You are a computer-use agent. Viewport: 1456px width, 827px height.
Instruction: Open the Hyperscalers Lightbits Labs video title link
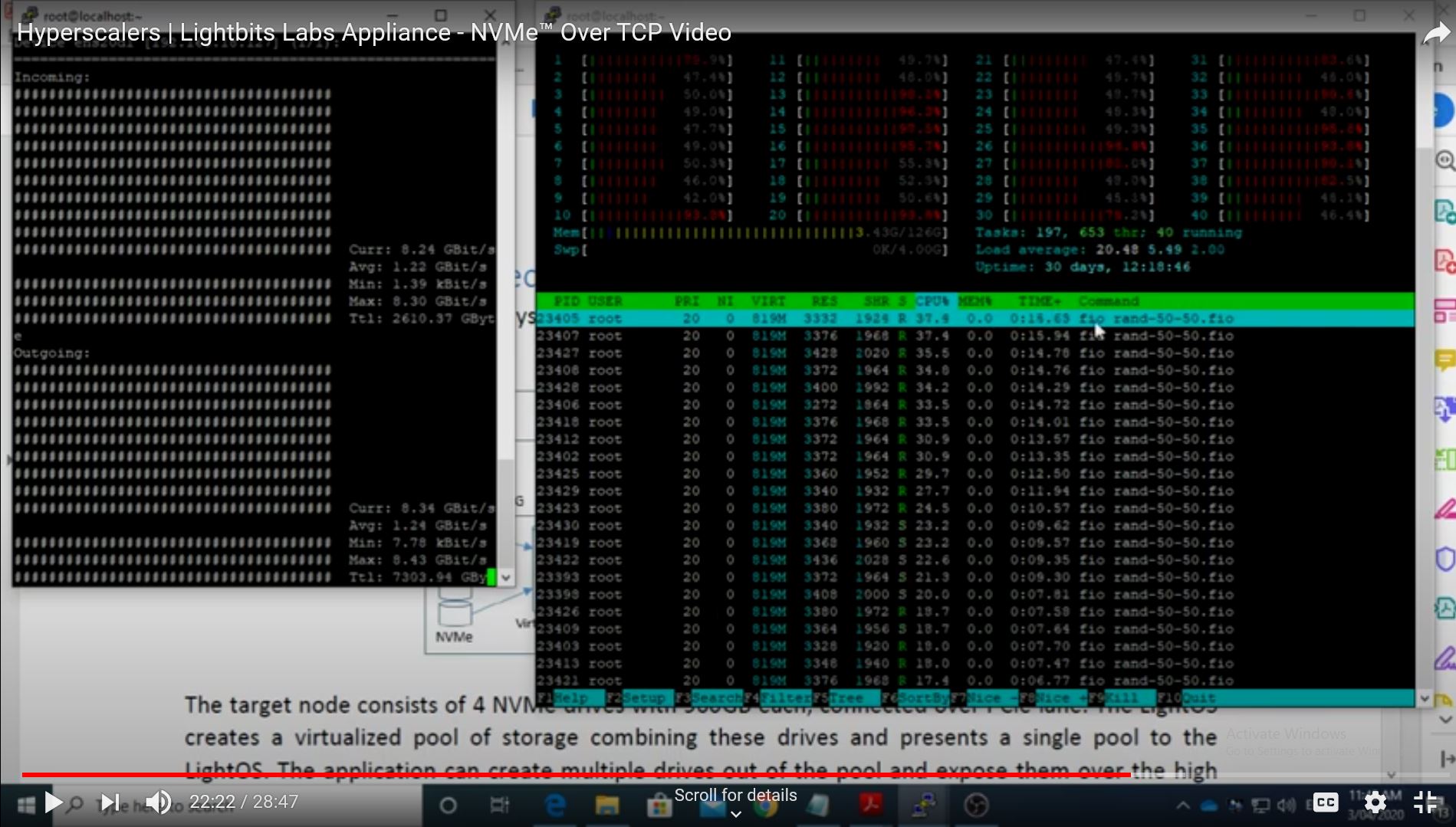coord(374,32)
